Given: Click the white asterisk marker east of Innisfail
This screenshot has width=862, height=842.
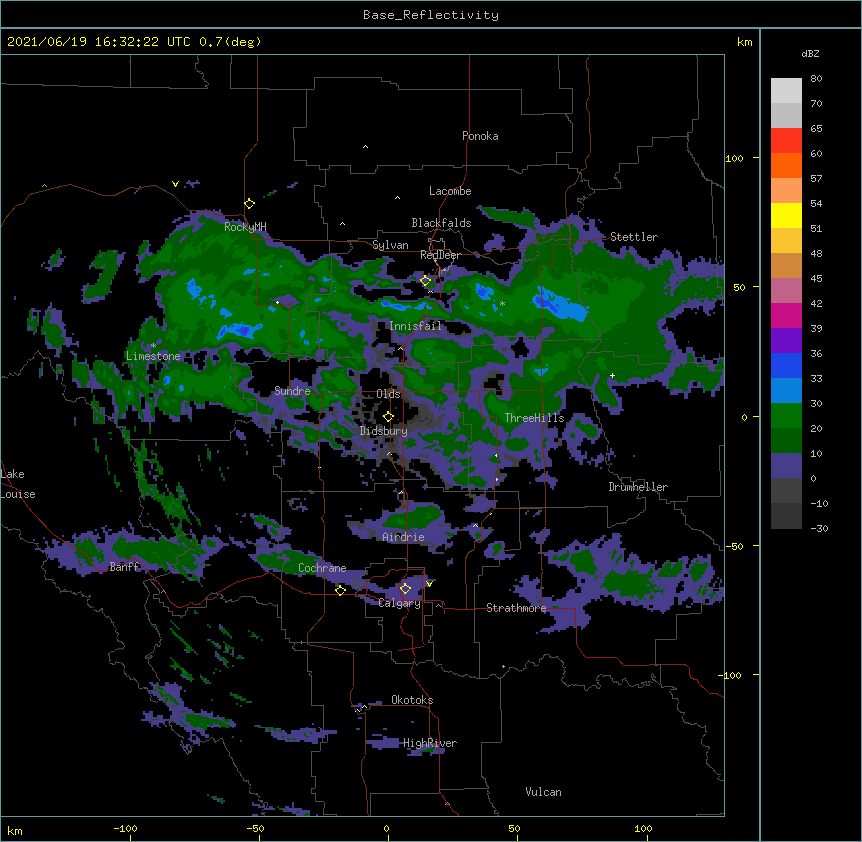Looking at the screenshot, I should click(x=502, y=304).
